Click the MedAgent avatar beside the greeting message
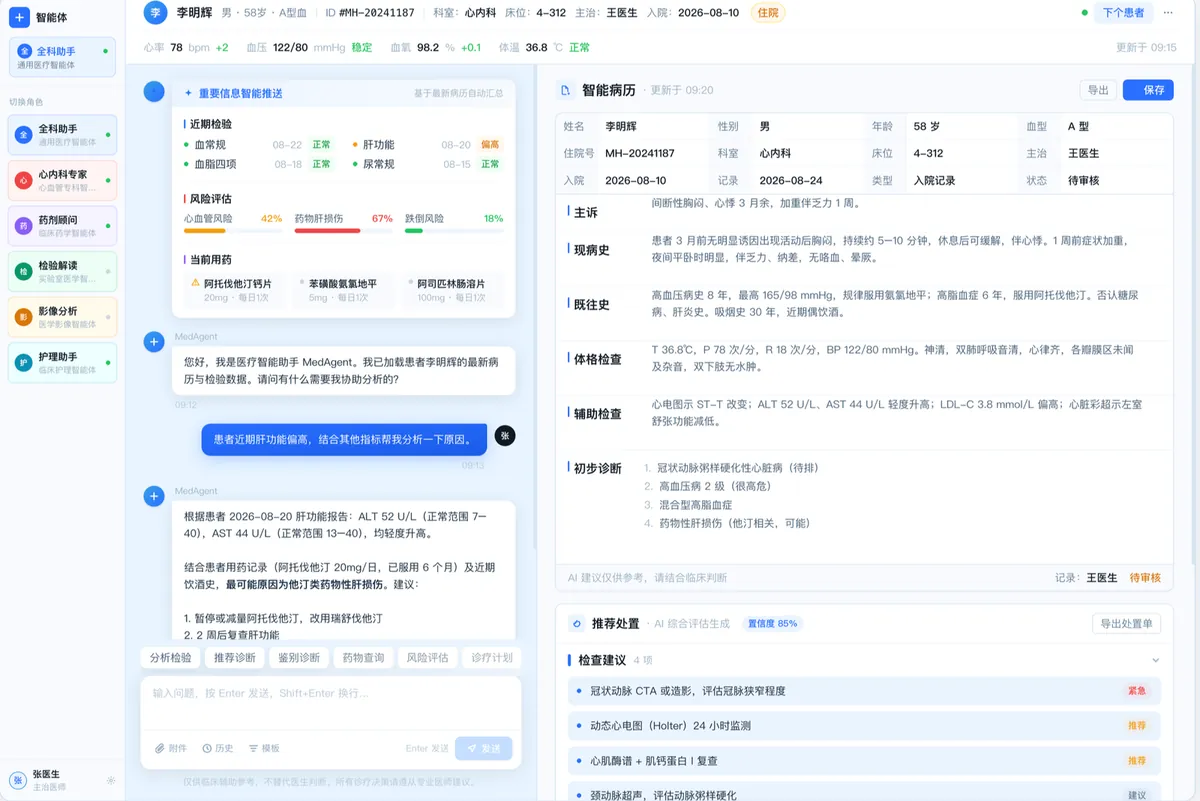The height and width of the screenshot is (801, 1200). (x=154, y=342)
